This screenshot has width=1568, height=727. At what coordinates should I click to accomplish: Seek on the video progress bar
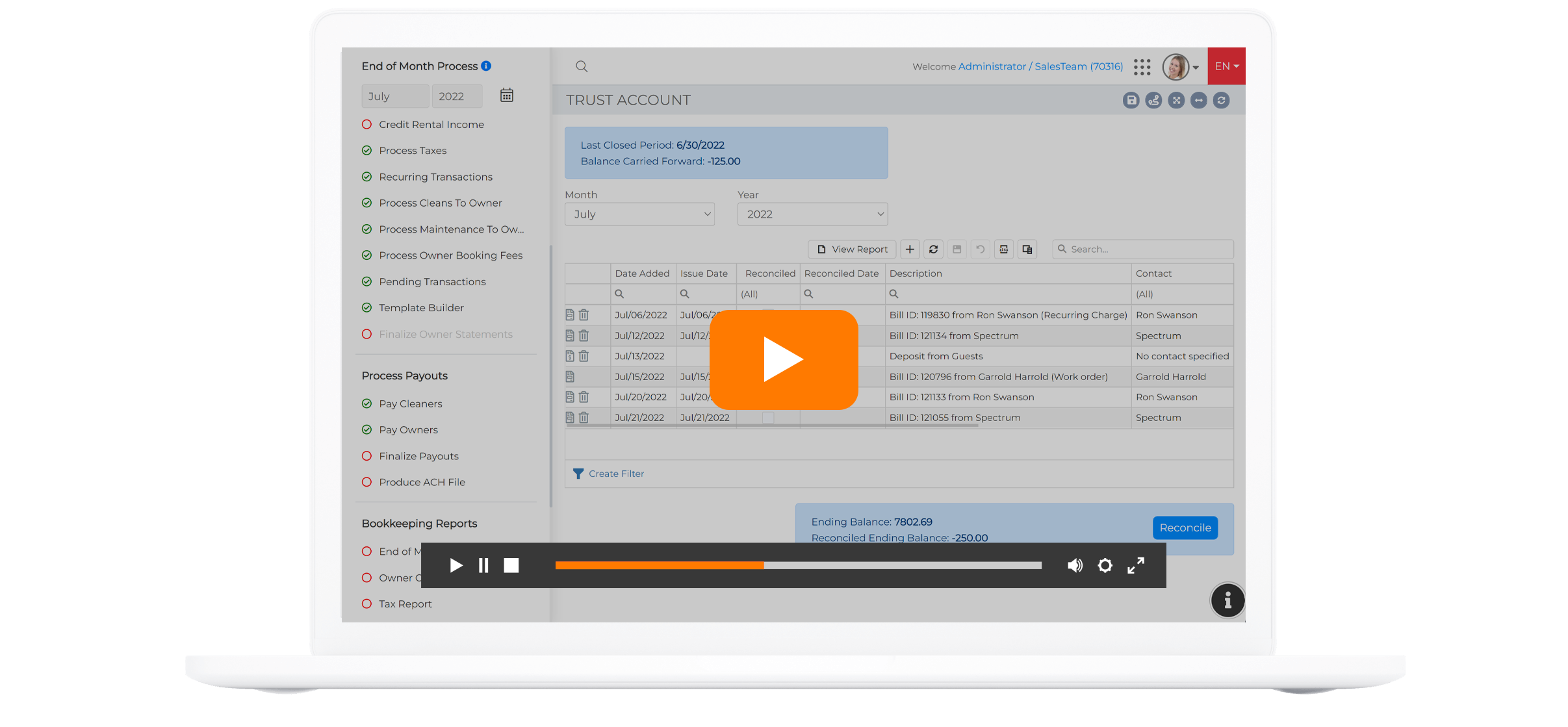[798, 565]
